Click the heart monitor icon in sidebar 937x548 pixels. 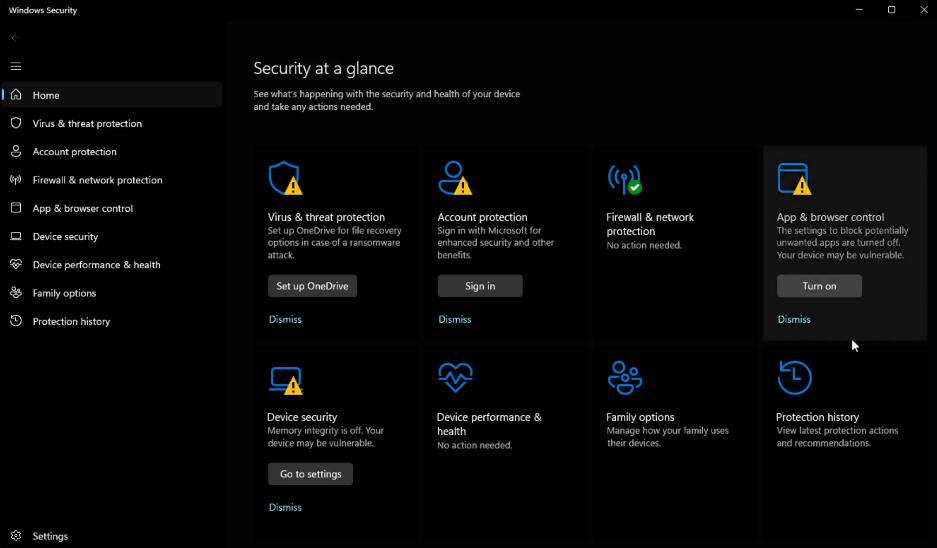[x=16, y=264]
